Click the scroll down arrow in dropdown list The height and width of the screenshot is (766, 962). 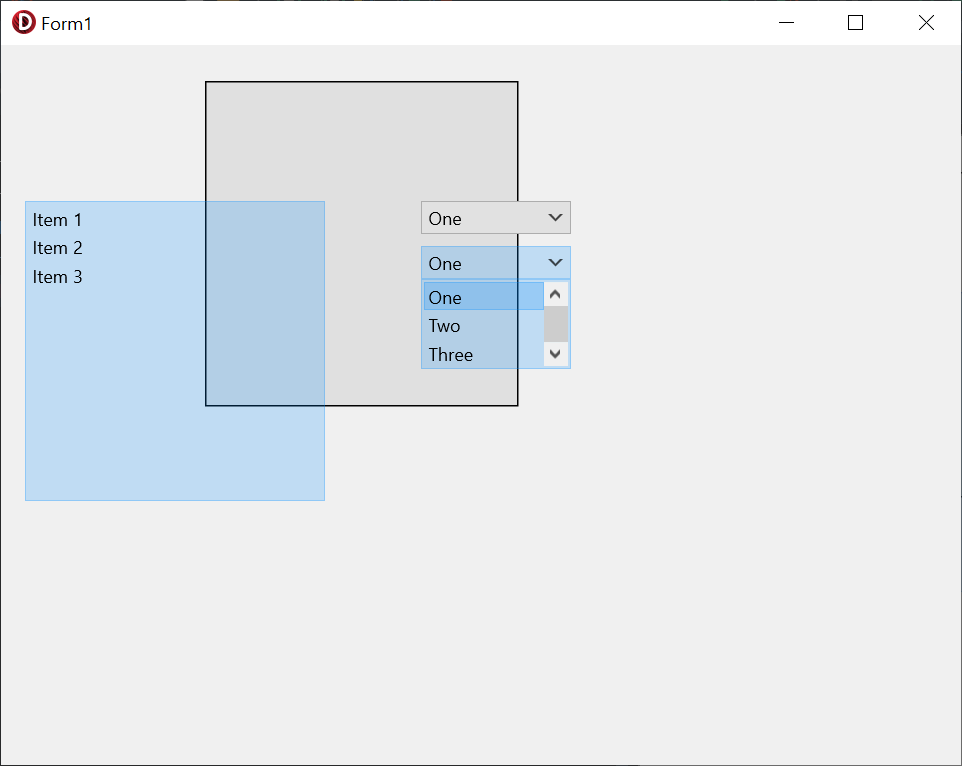[x=555, y=354]
